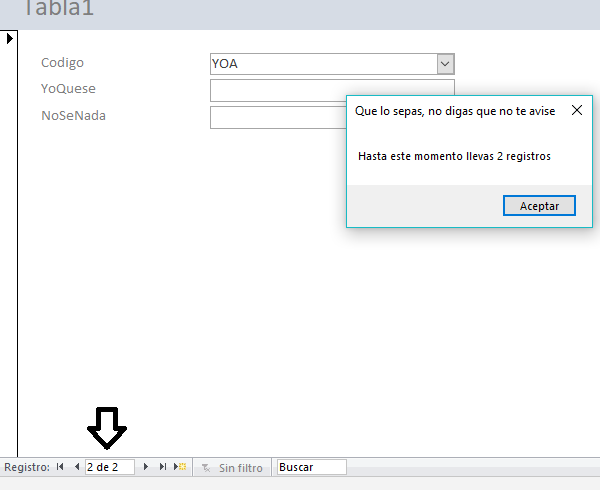
Task: Create new blank record icon
Action: (180, 467)
